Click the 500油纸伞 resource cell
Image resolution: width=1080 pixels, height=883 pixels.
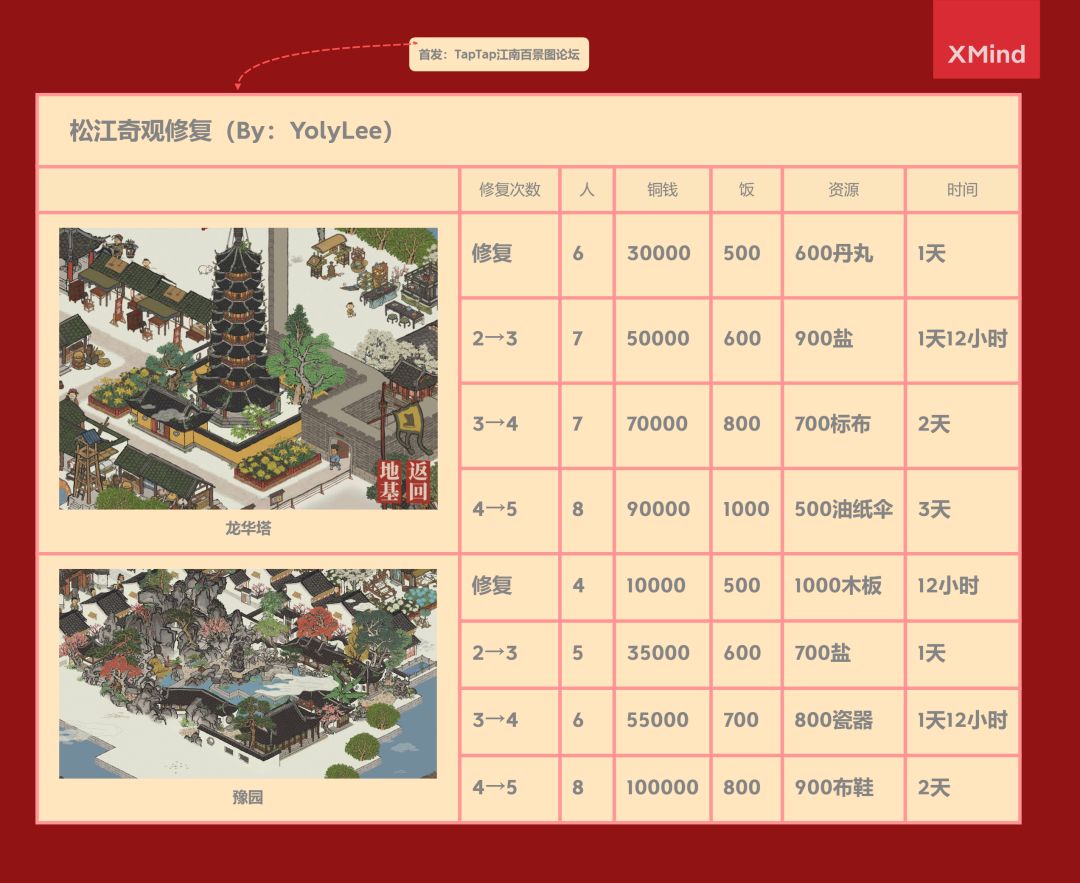coord(844,510)
